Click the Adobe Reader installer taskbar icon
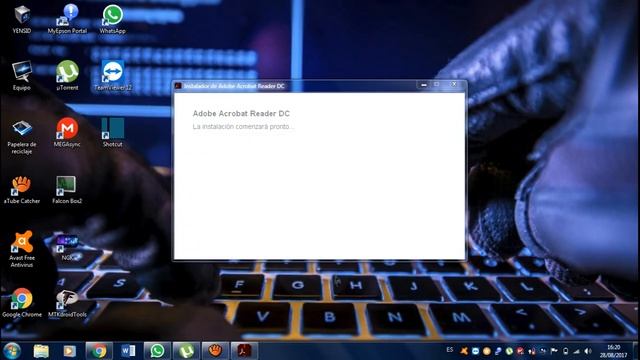This screenshot has height=360, width=640. tap(244, 351)
